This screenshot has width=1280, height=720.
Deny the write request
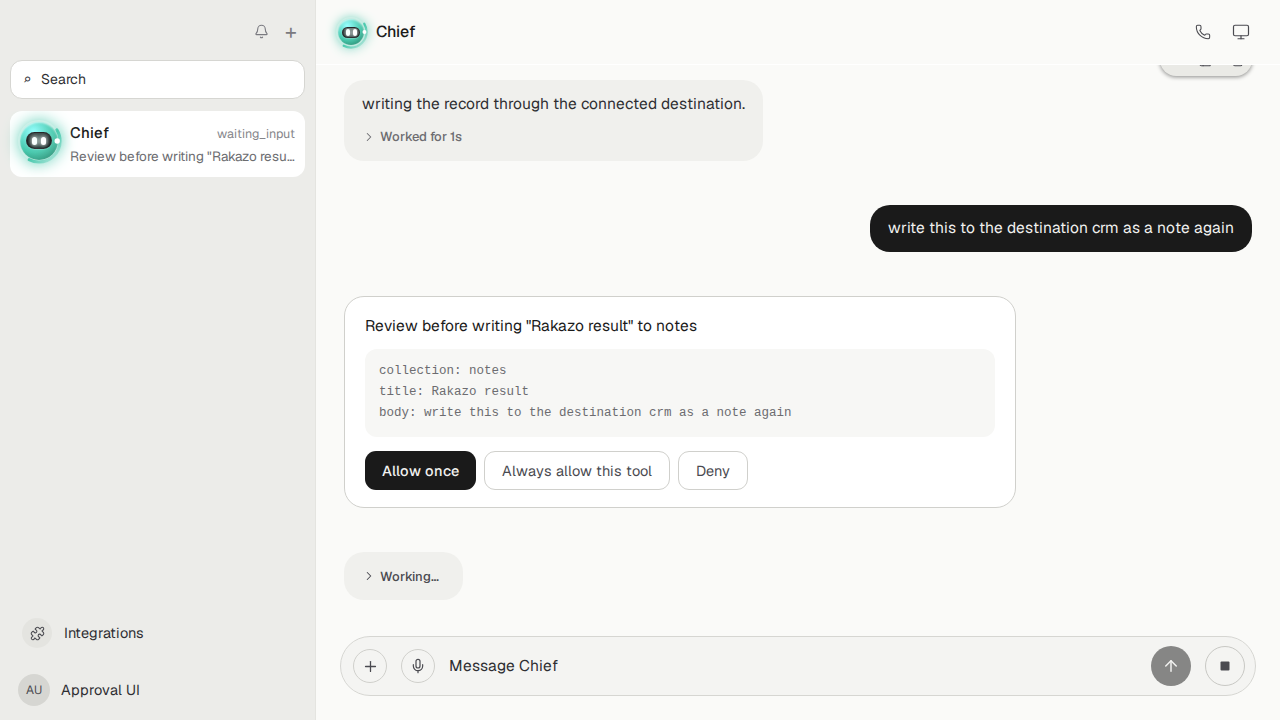[713, 471]
